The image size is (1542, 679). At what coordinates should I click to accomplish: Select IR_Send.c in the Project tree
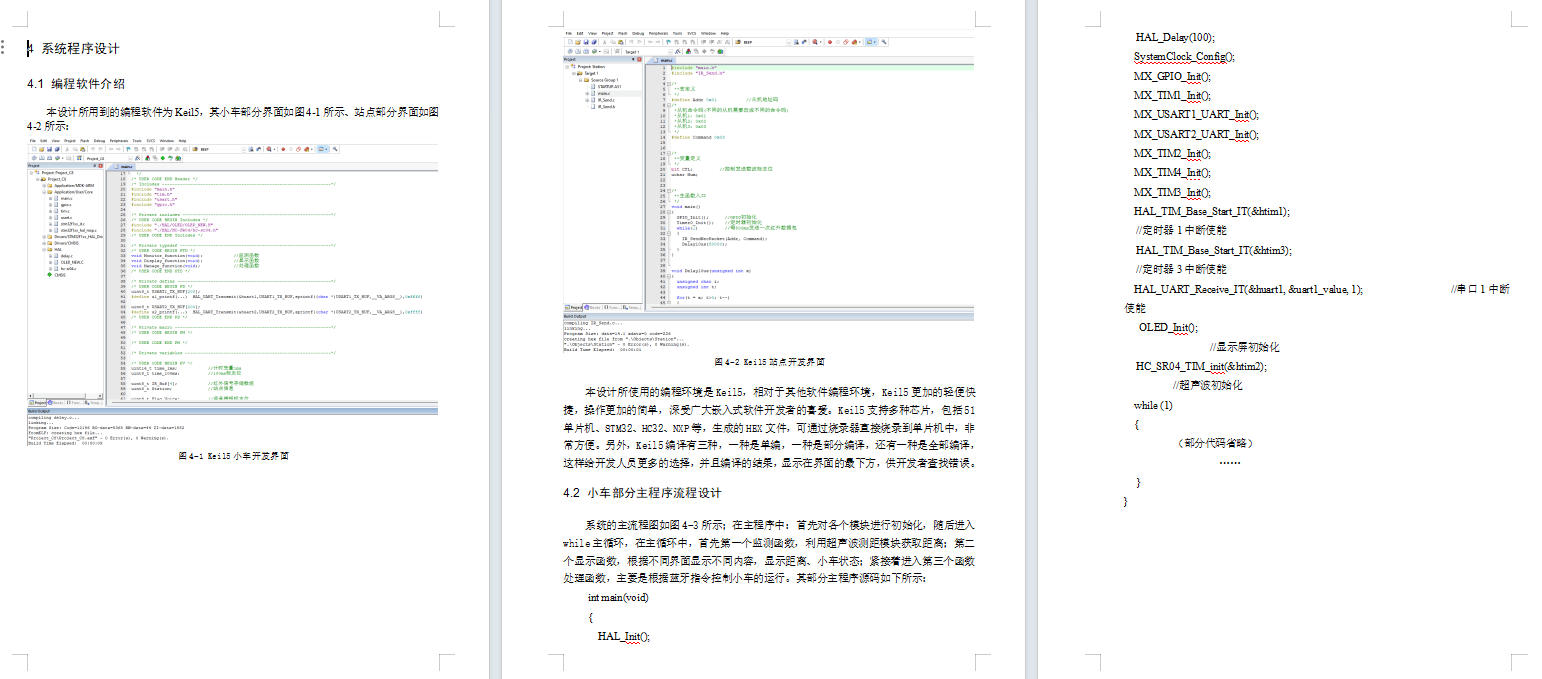[x=606, y=100]
